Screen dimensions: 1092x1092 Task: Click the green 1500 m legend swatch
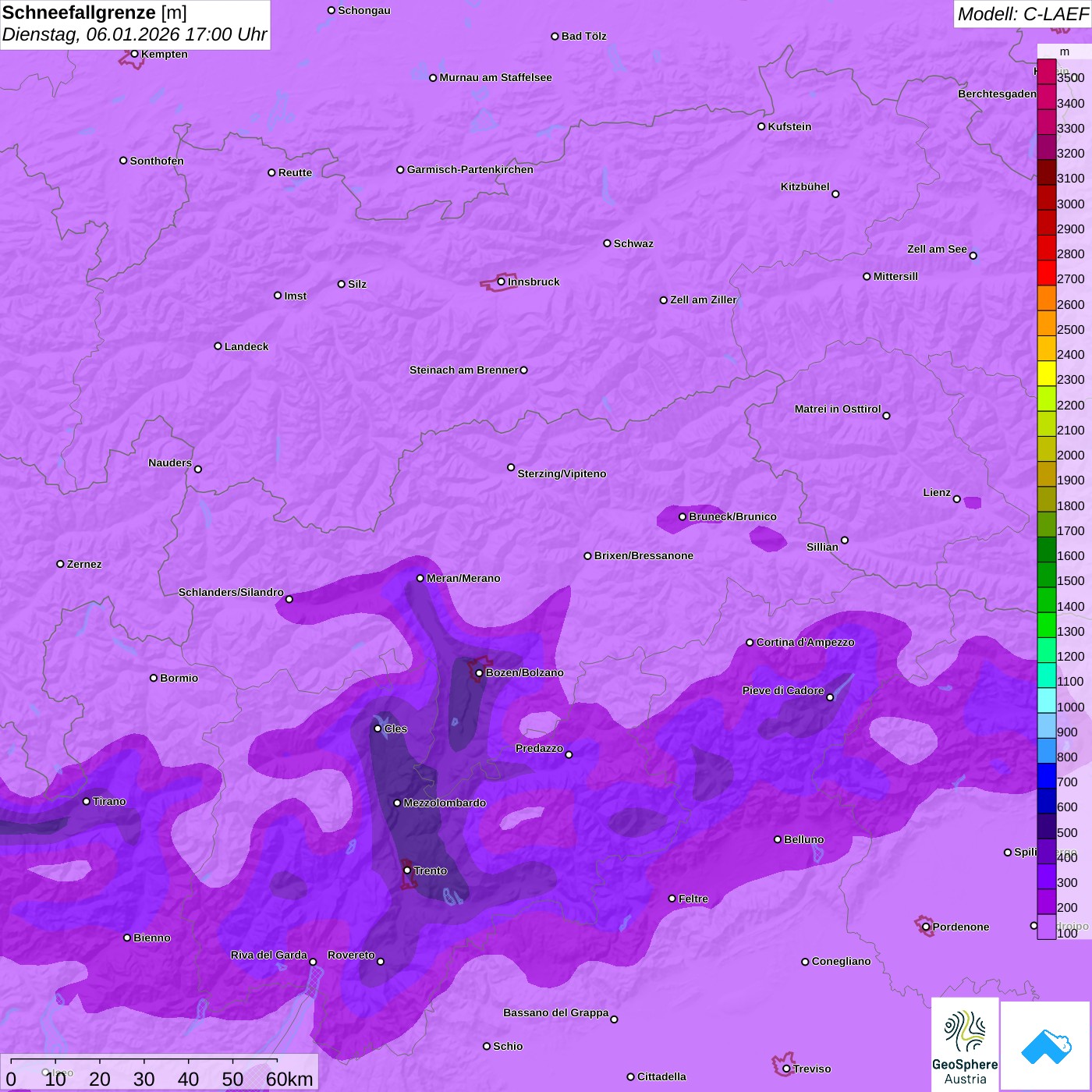1047,575
